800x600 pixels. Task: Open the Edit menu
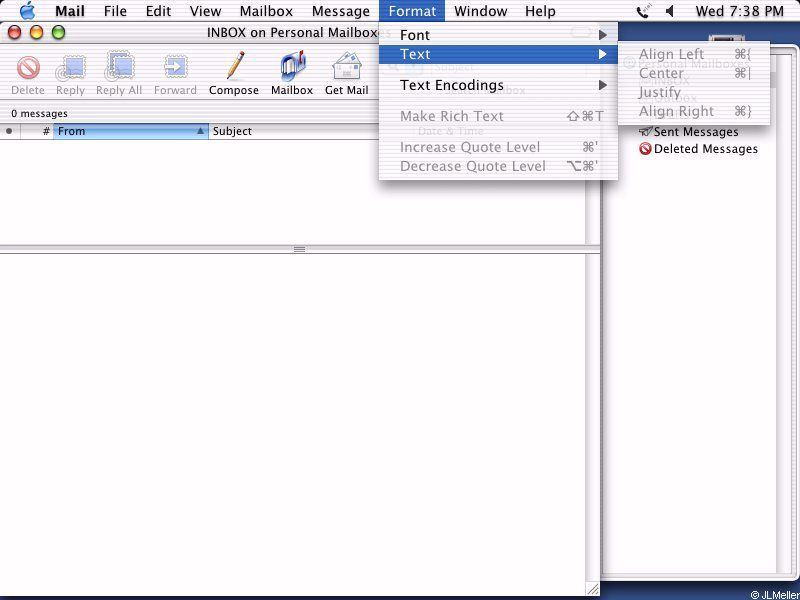click(158, 11)
